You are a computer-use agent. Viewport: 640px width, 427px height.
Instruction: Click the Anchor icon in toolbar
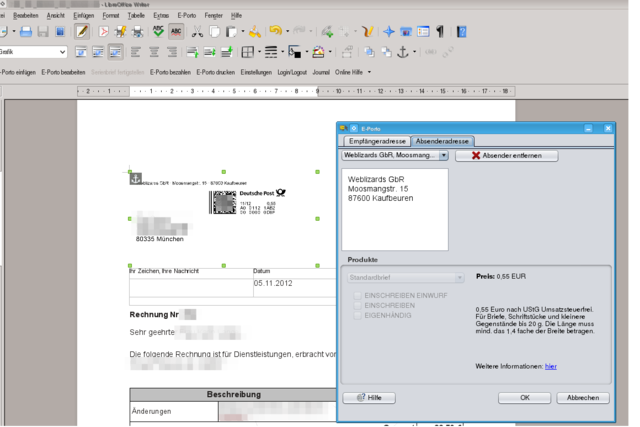tap(403, 52)
